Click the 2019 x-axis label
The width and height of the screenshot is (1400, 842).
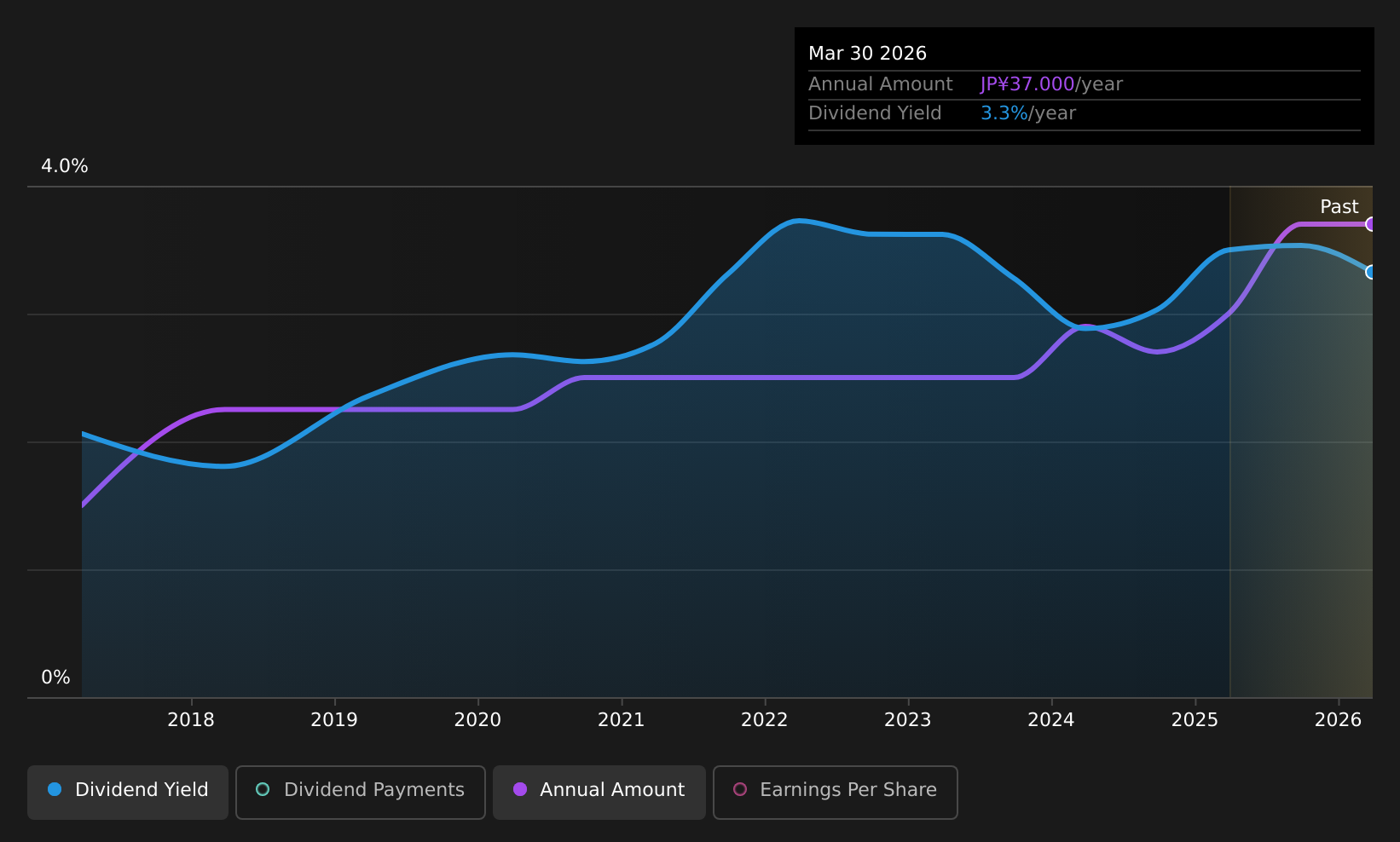(x=334, y=720)
